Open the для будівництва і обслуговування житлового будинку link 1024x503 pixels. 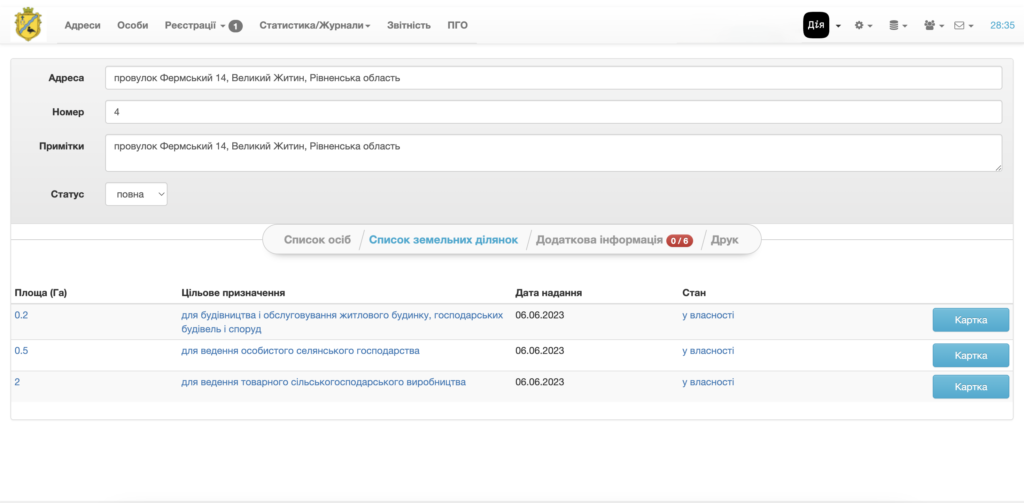[x=342, y=322]
